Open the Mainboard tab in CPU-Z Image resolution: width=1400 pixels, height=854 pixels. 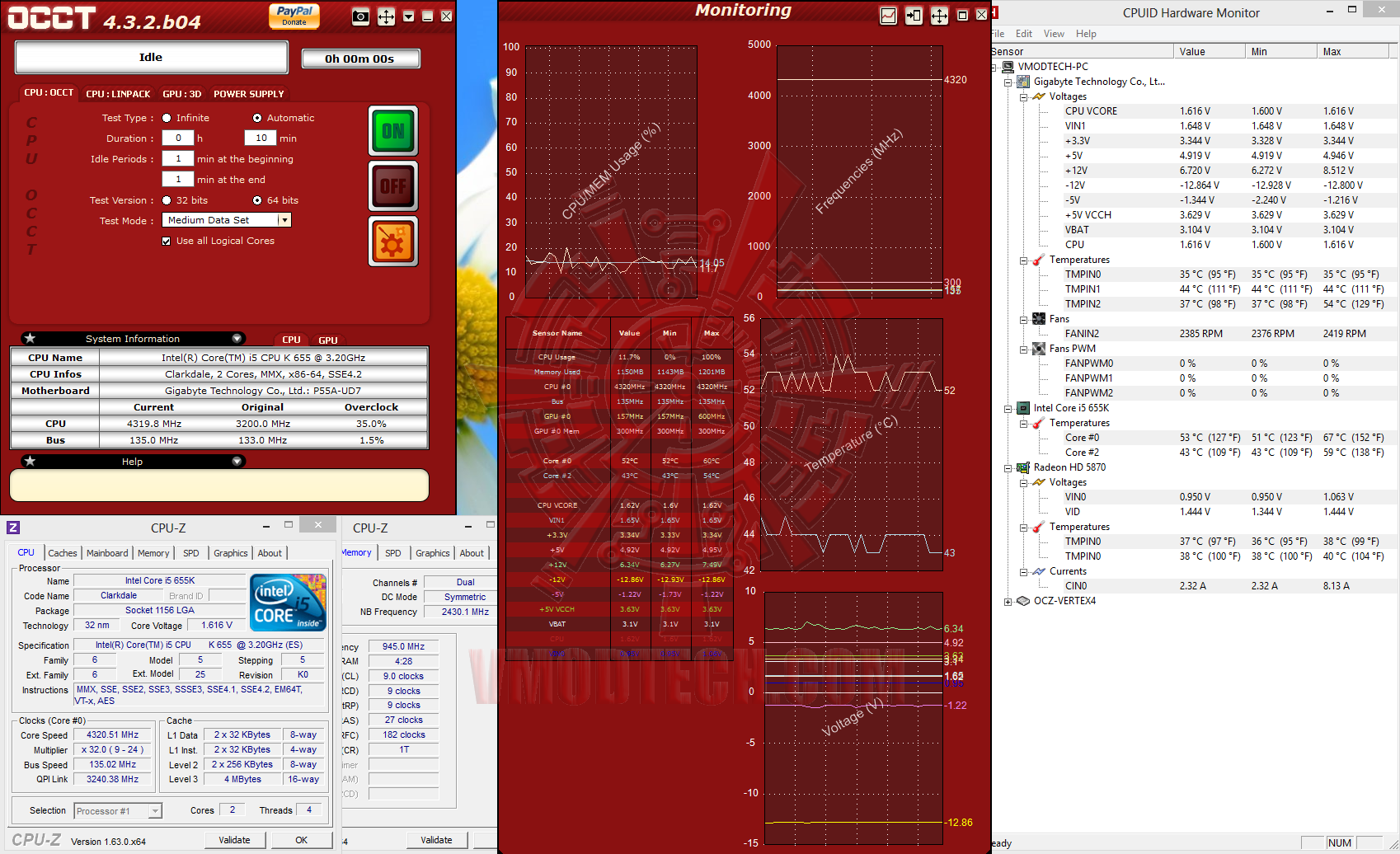107,553
